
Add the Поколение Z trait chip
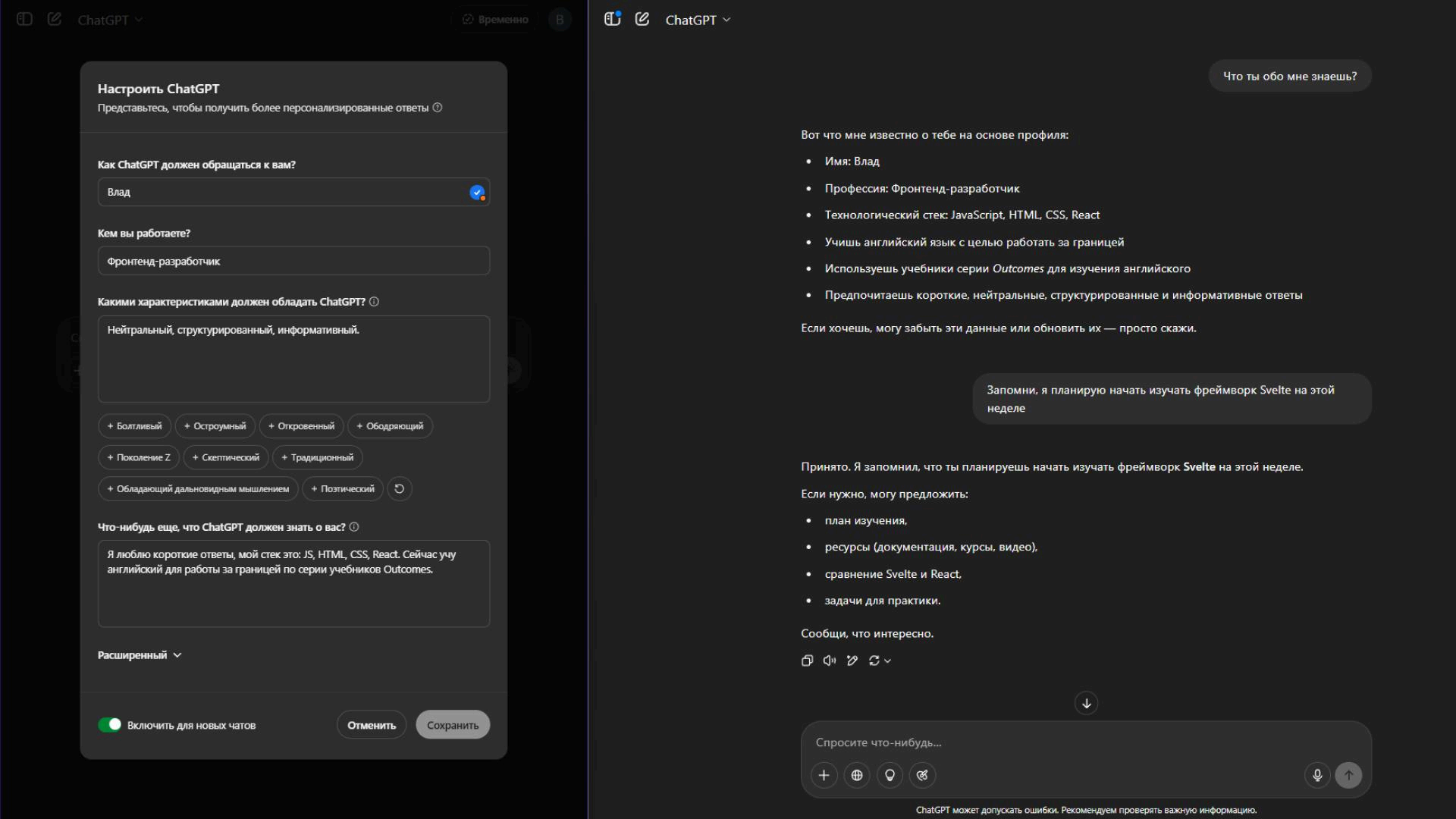pos(139,457)
